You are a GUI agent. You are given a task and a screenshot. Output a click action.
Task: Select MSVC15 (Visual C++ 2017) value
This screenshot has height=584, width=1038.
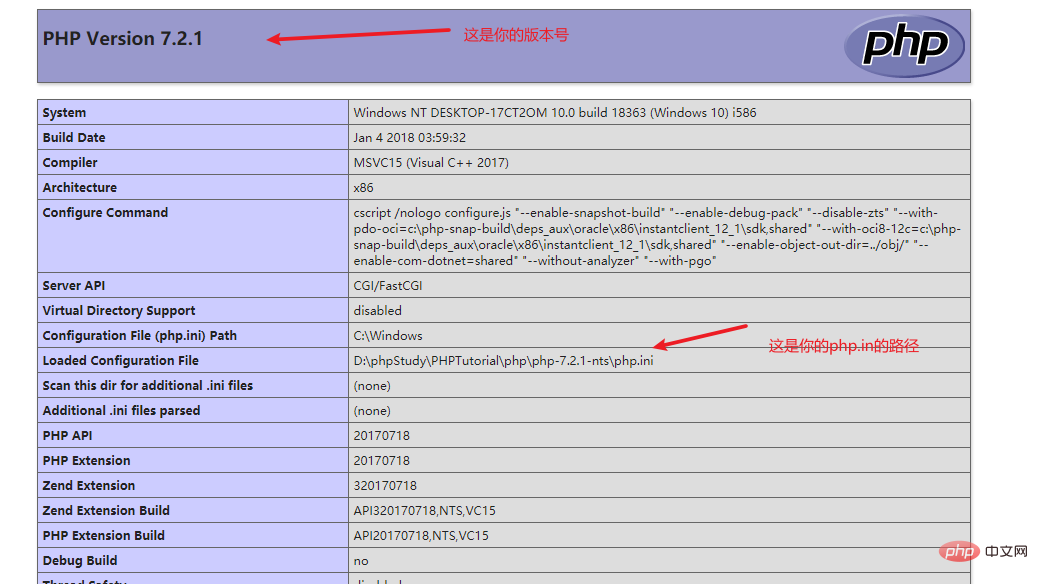click(431, 163)
